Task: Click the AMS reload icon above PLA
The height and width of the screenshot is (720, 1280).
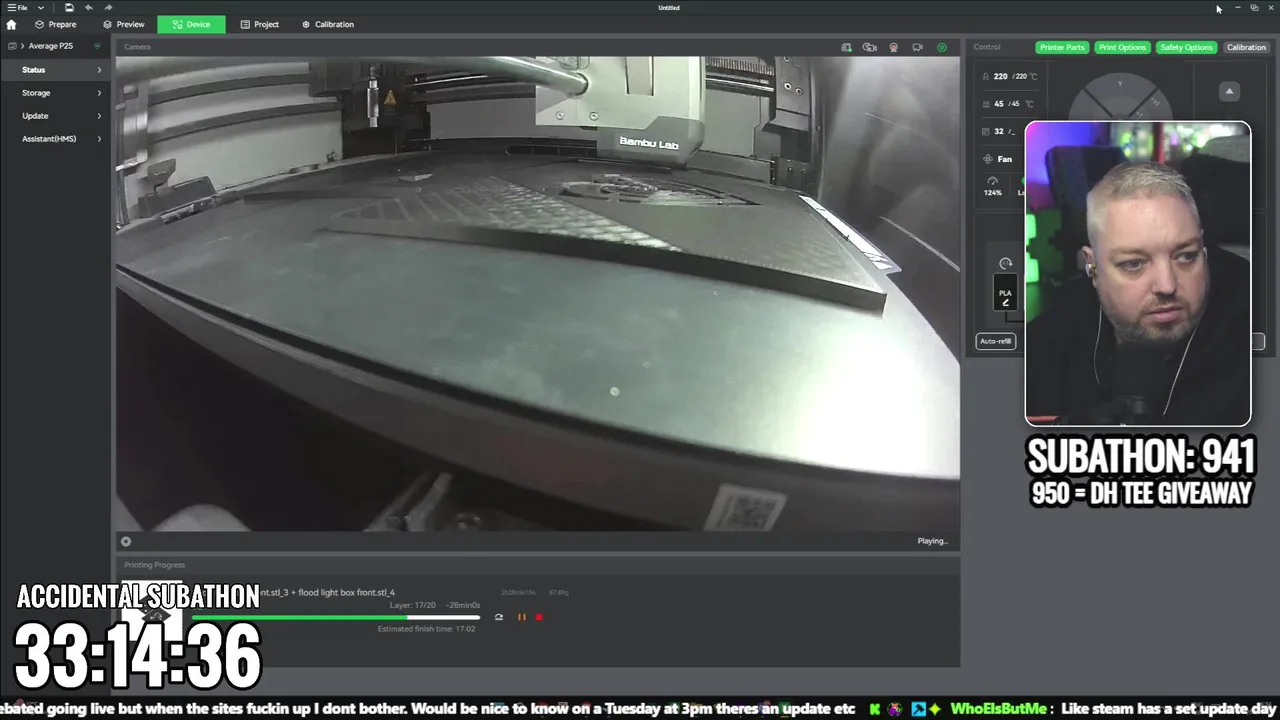Action: [1005, 263]
